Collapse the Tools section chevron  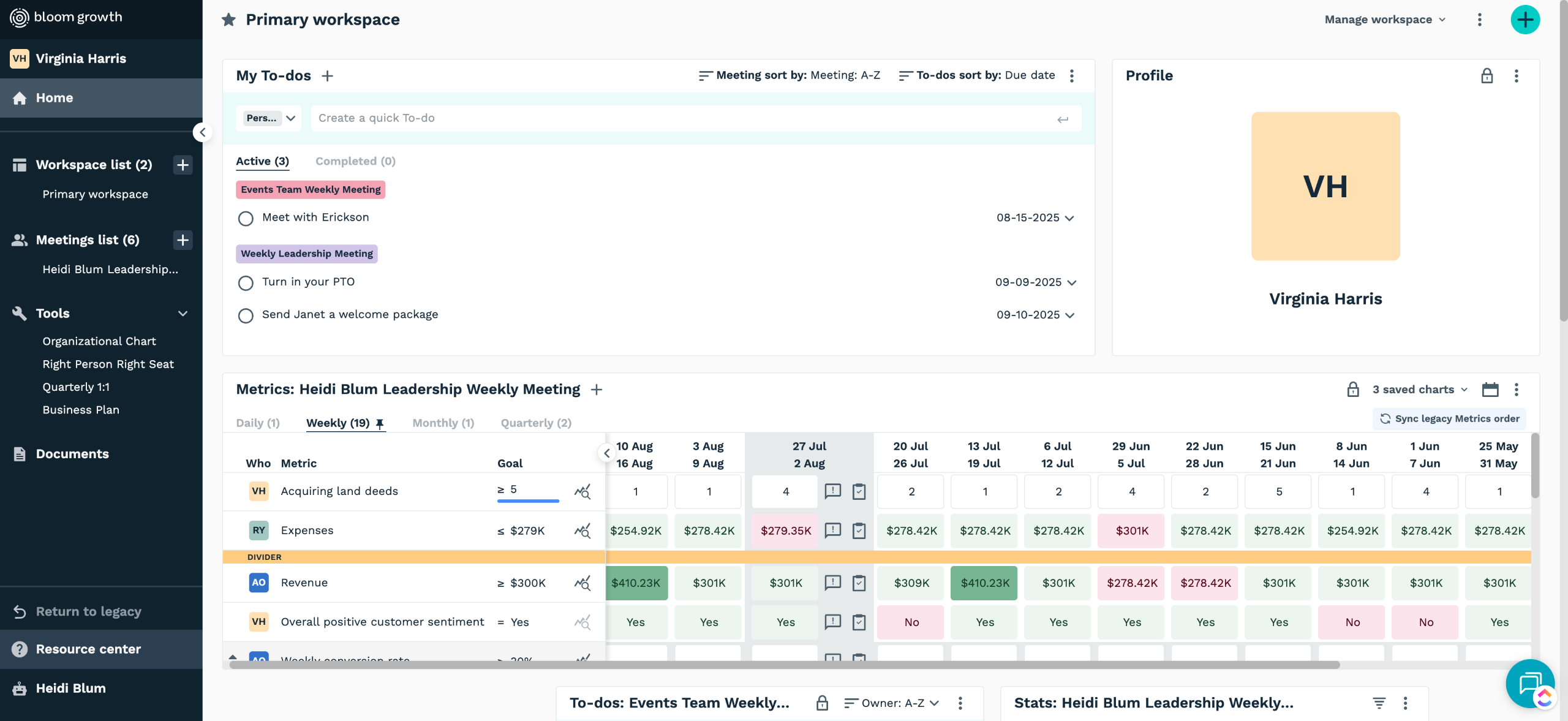point(183,314)
